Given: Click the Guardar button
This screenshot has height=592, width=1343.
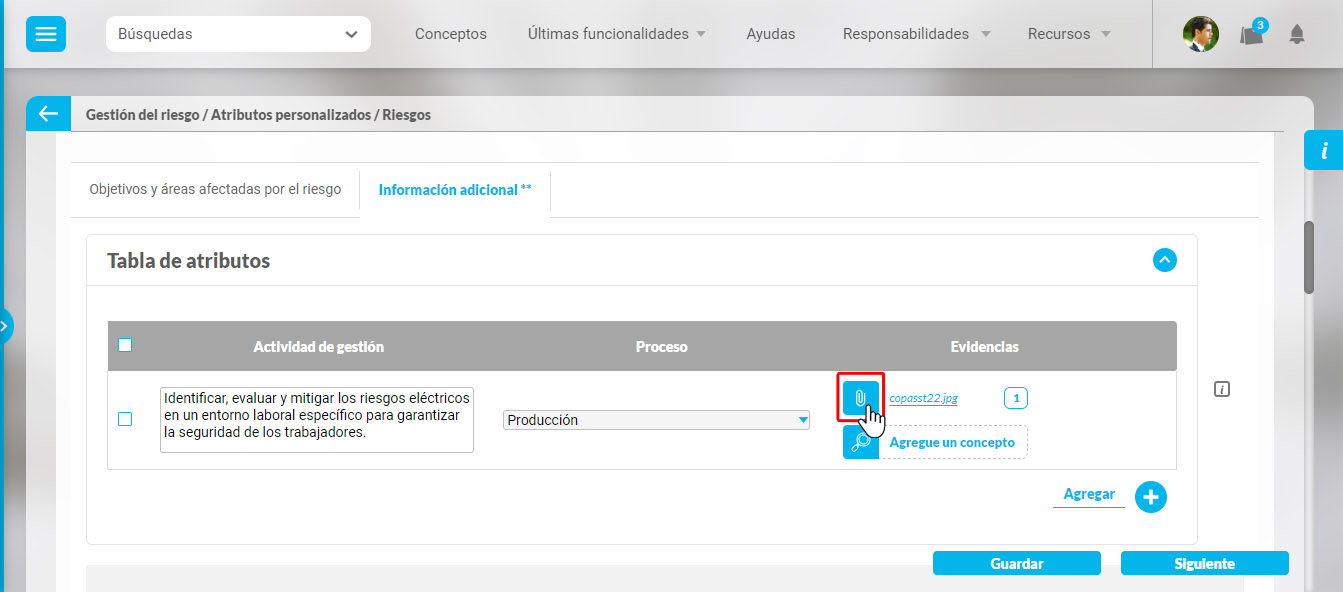Looking at the screenshot, I should (x=1016, y=563).
